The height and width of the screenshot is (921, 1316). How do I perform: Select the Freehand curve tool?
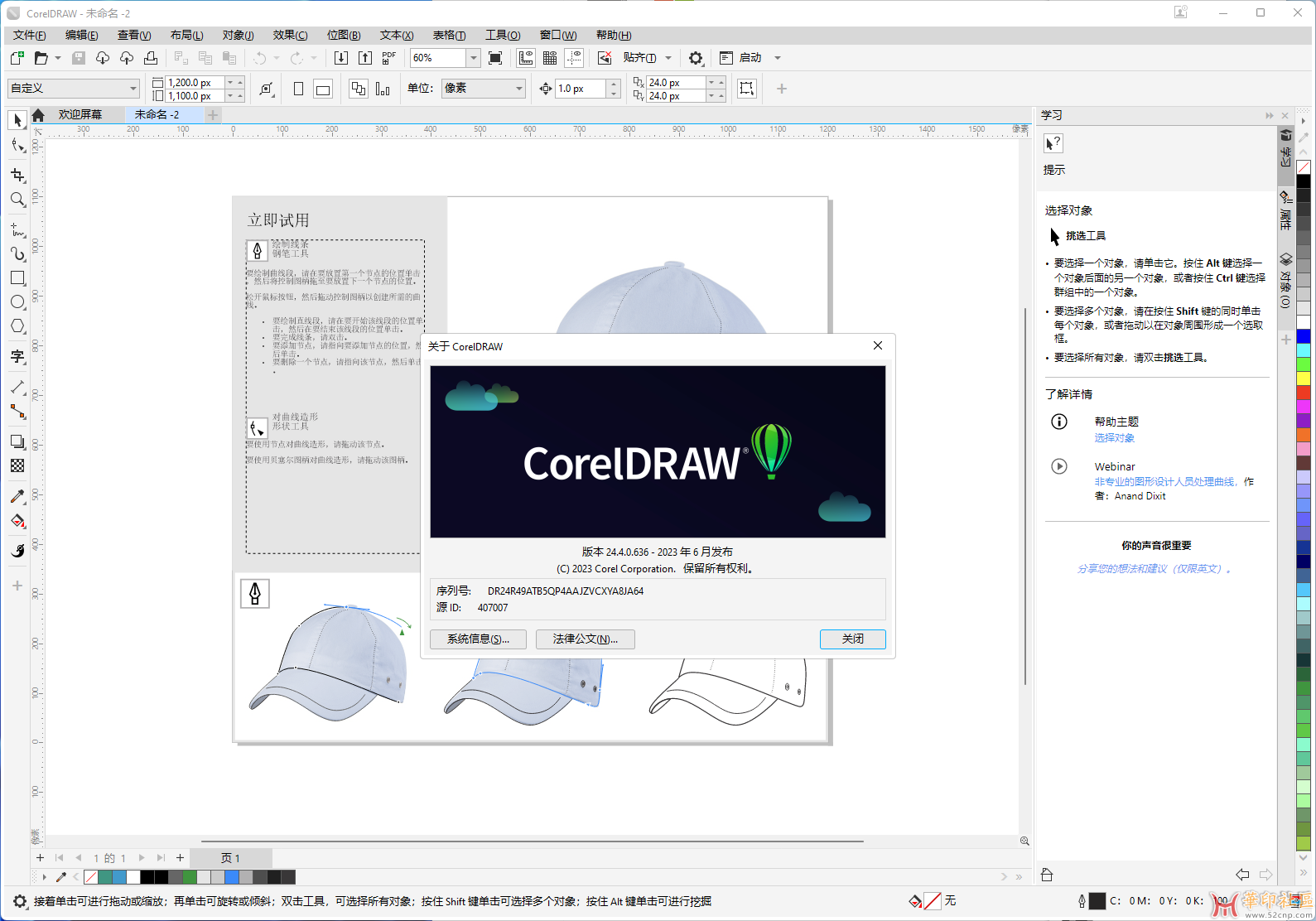(x=17, y=229)
